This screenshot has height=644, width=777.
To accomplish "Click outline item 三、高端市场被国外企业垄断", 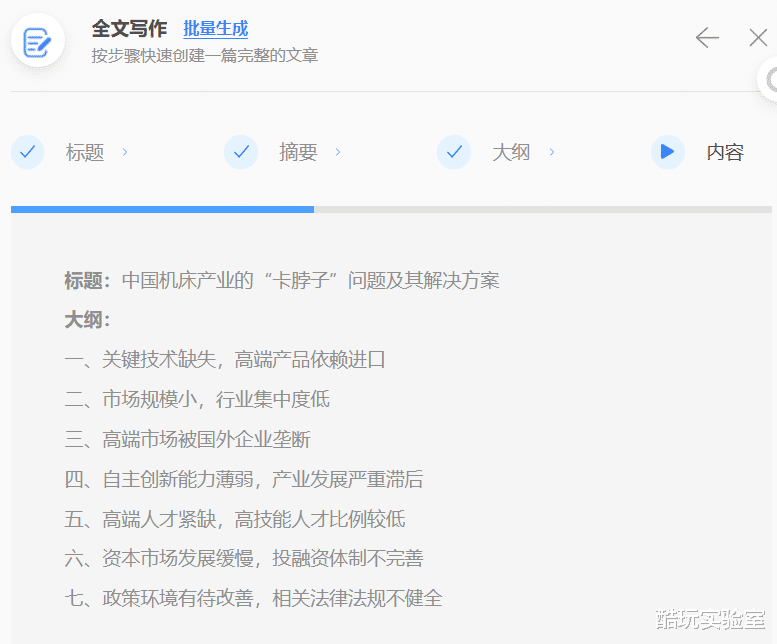I will [187, 439].
